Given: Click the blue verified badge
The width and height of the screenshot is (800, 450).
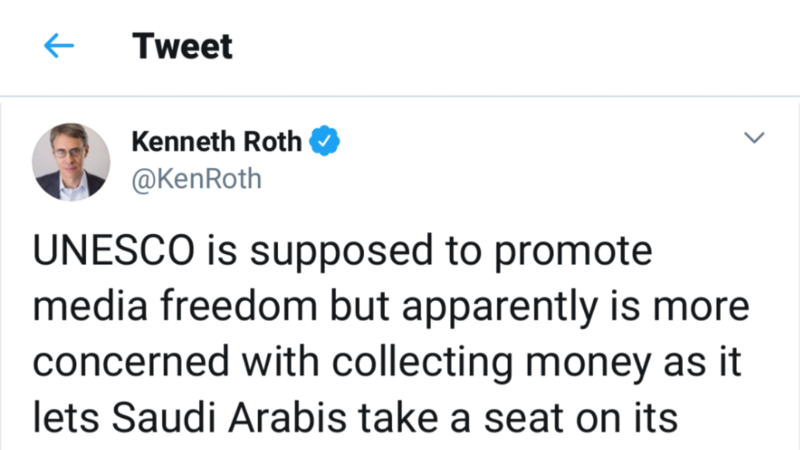Looking at the screenshot, I should tap(324, 143).
